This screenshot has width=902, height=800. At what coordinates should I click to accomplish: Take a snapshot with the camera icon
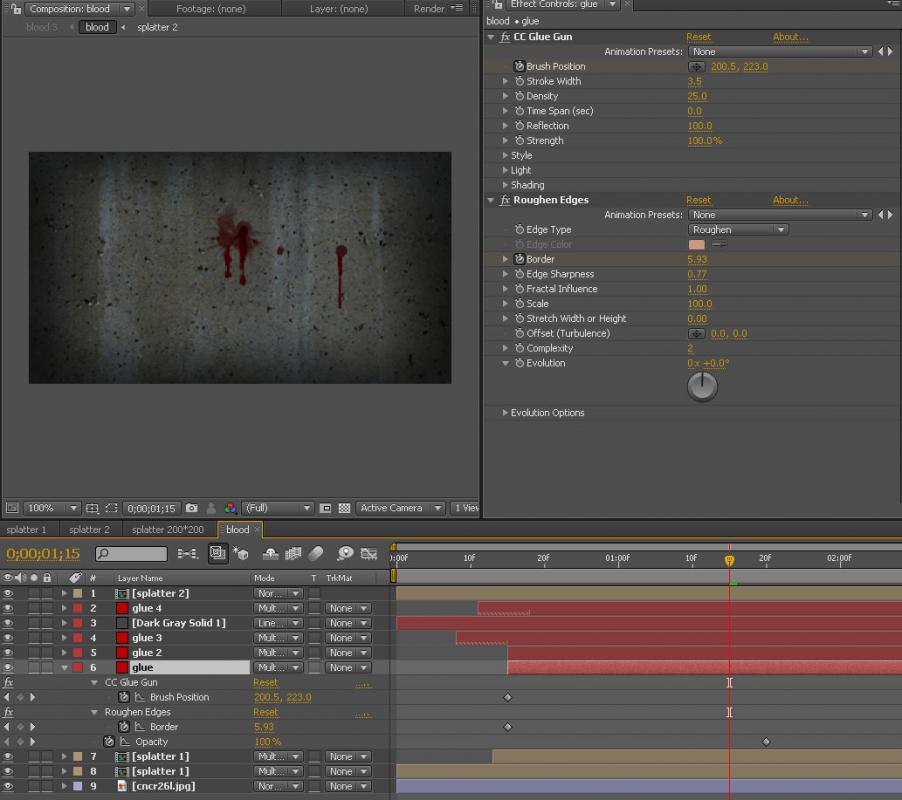click(192, 508)
